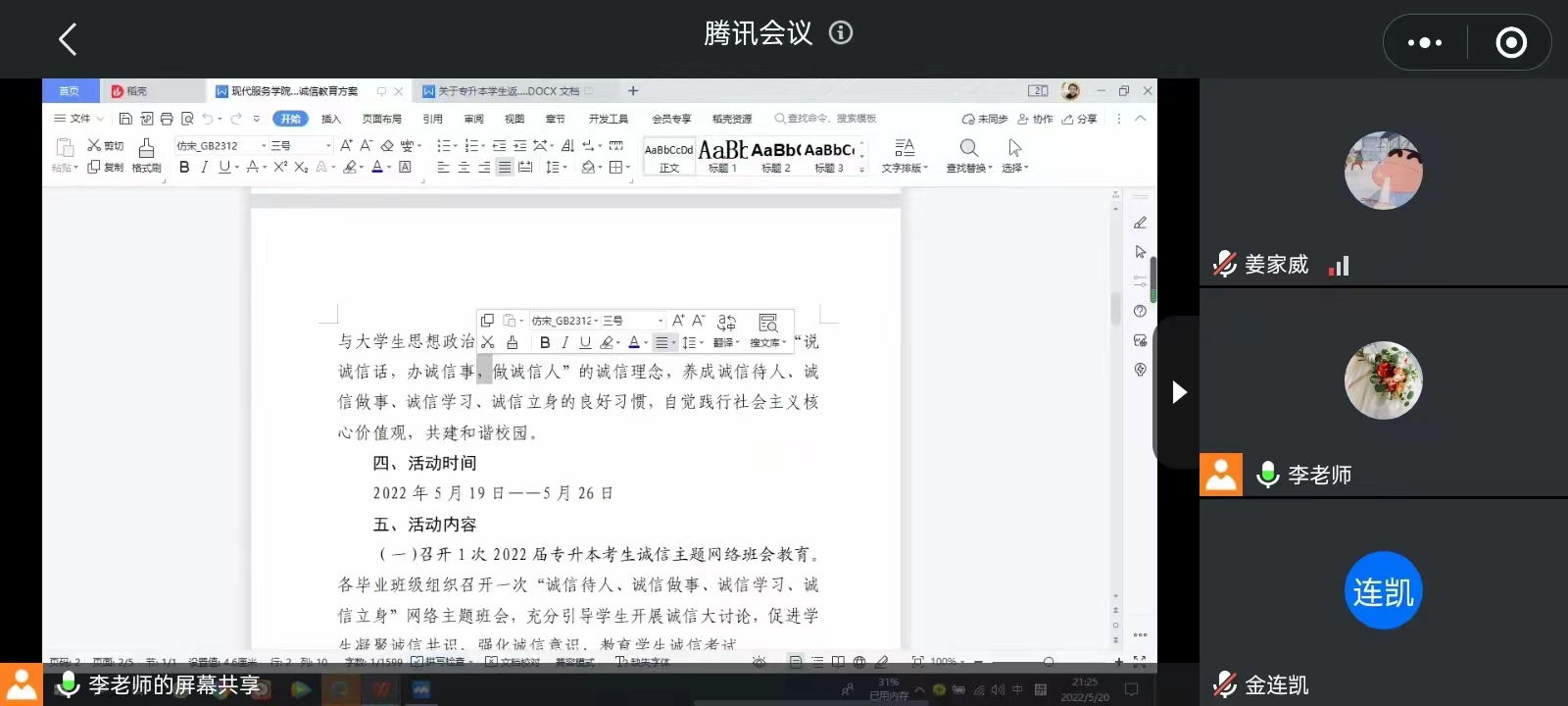Click the clear formatting eraser icon in ribbon
Screen dimensions: 1568x706
click(x=387, y=145)
